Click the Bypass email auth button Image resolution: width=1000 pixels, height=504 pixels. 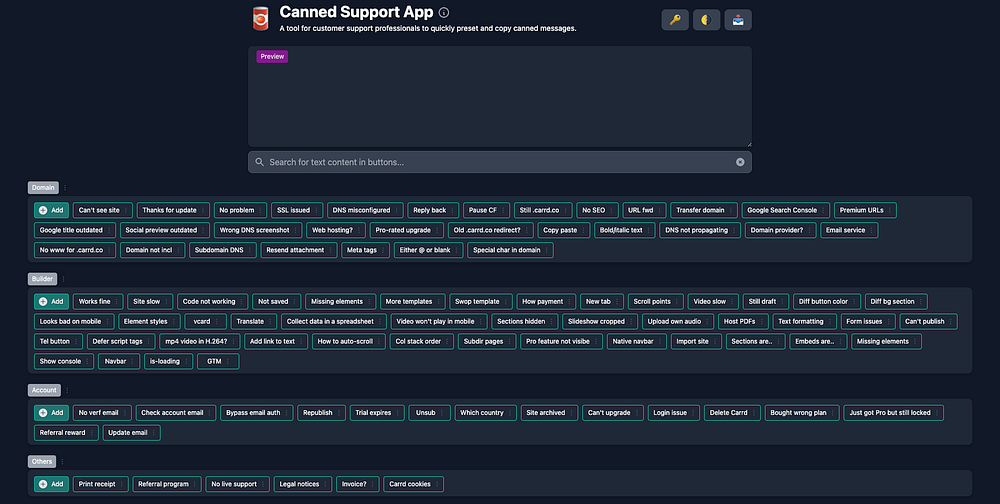click(257, 413)
